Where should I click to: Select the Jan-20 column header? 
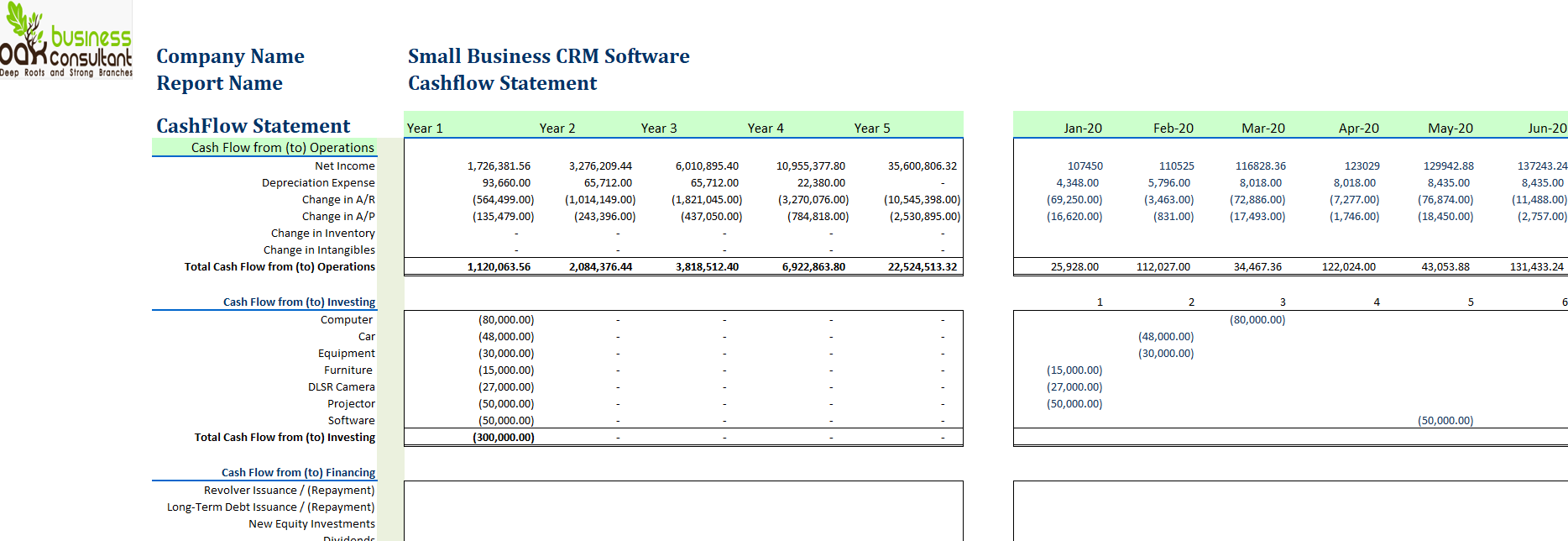click(1083, 129)
